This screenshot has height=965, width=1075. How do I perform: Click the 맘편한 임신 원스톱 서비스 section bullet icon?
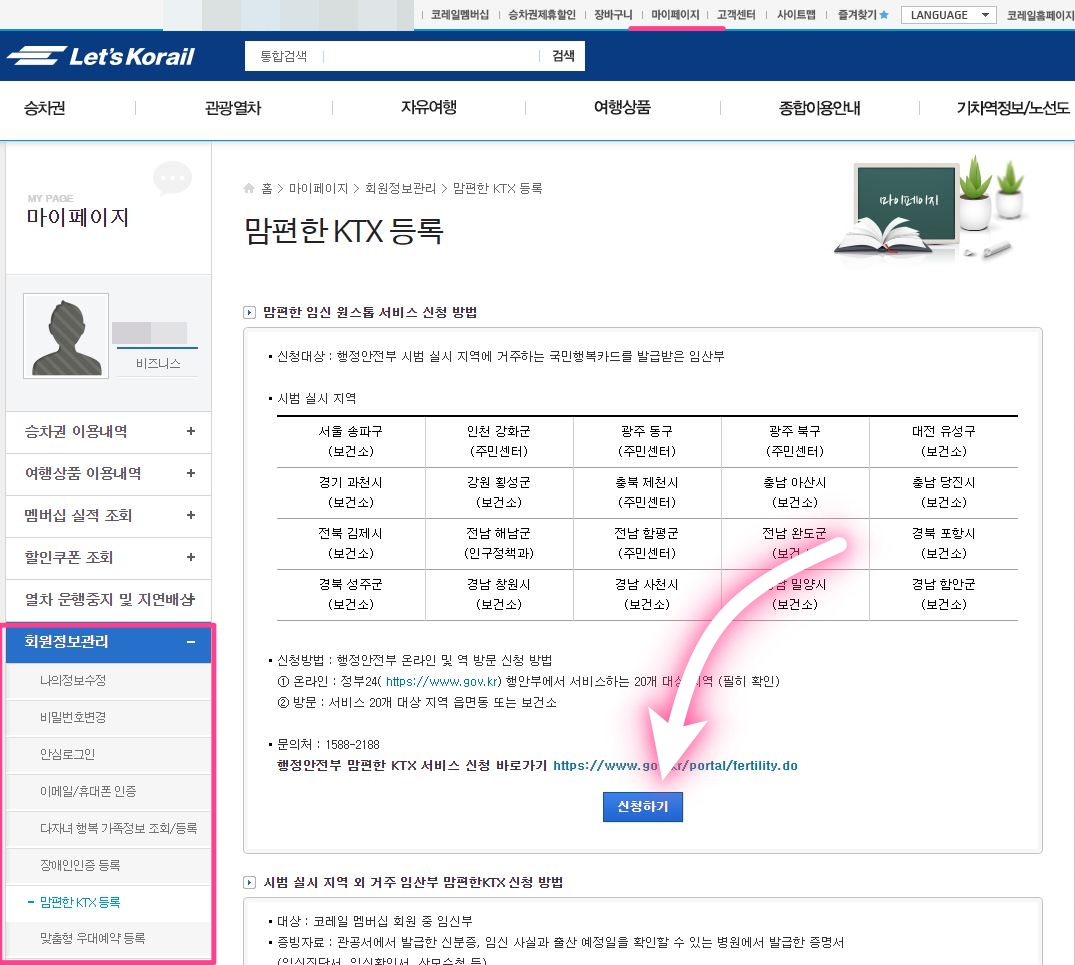250,313
